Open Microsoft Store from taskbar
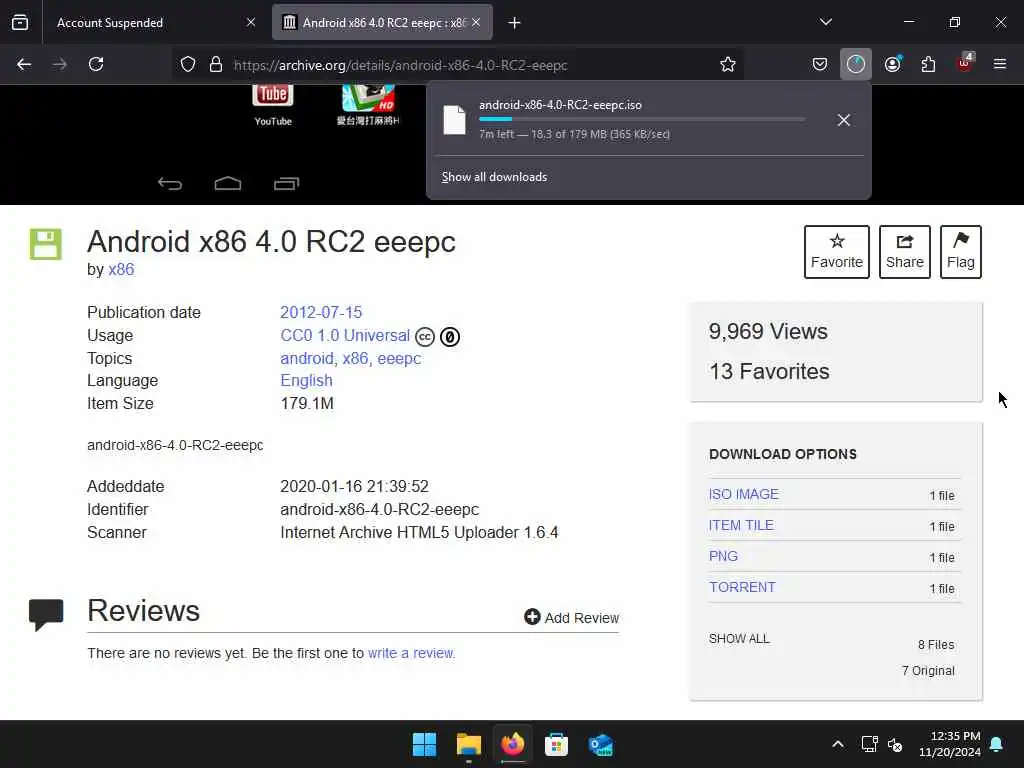 (556, 744)
